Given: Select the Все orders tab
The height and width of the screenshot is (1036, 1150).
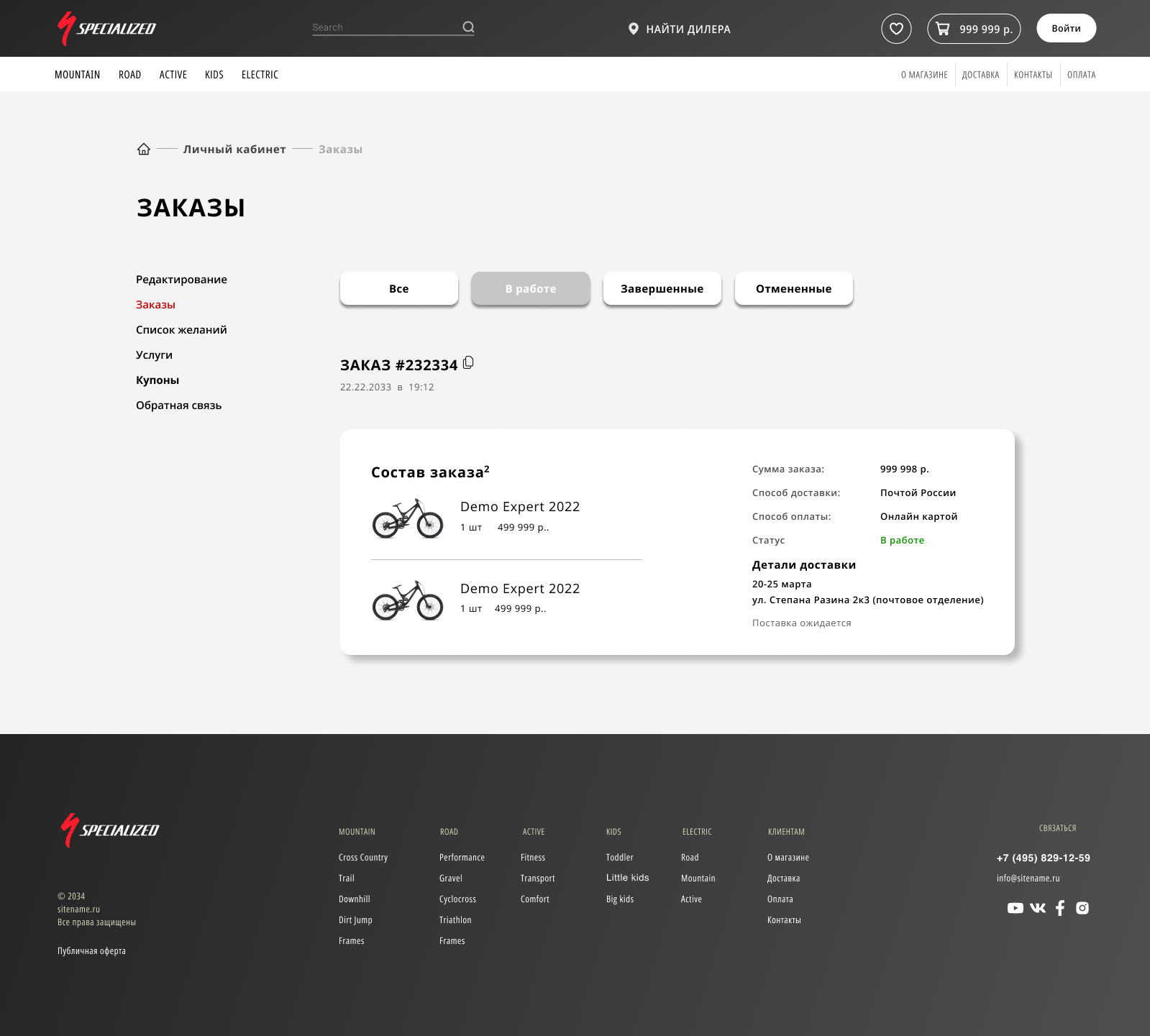Looking at the screenshot, I should click(x=399, y=288).
